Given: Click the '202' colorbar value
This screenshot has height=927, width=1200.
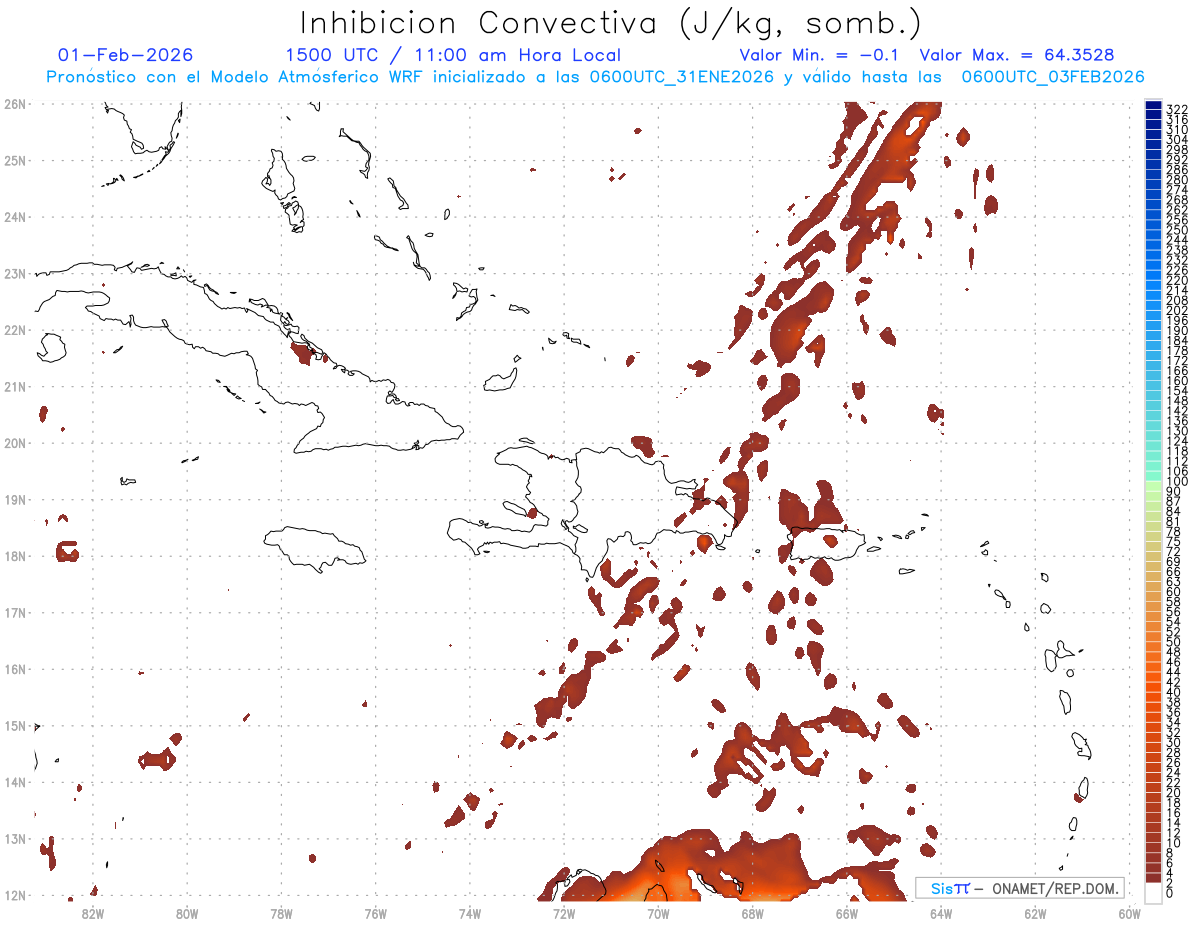Looking at the screenshot, I should (1177, 310).
